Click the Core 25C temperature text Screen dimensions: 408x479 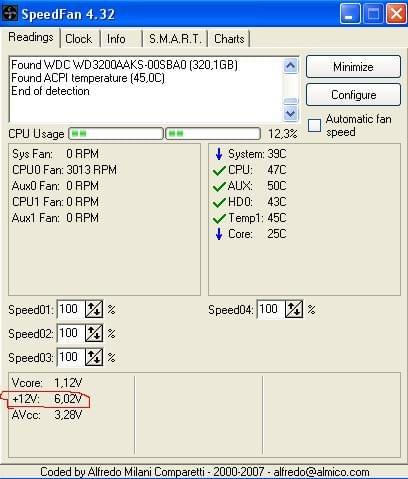click(x=257, y=234)
